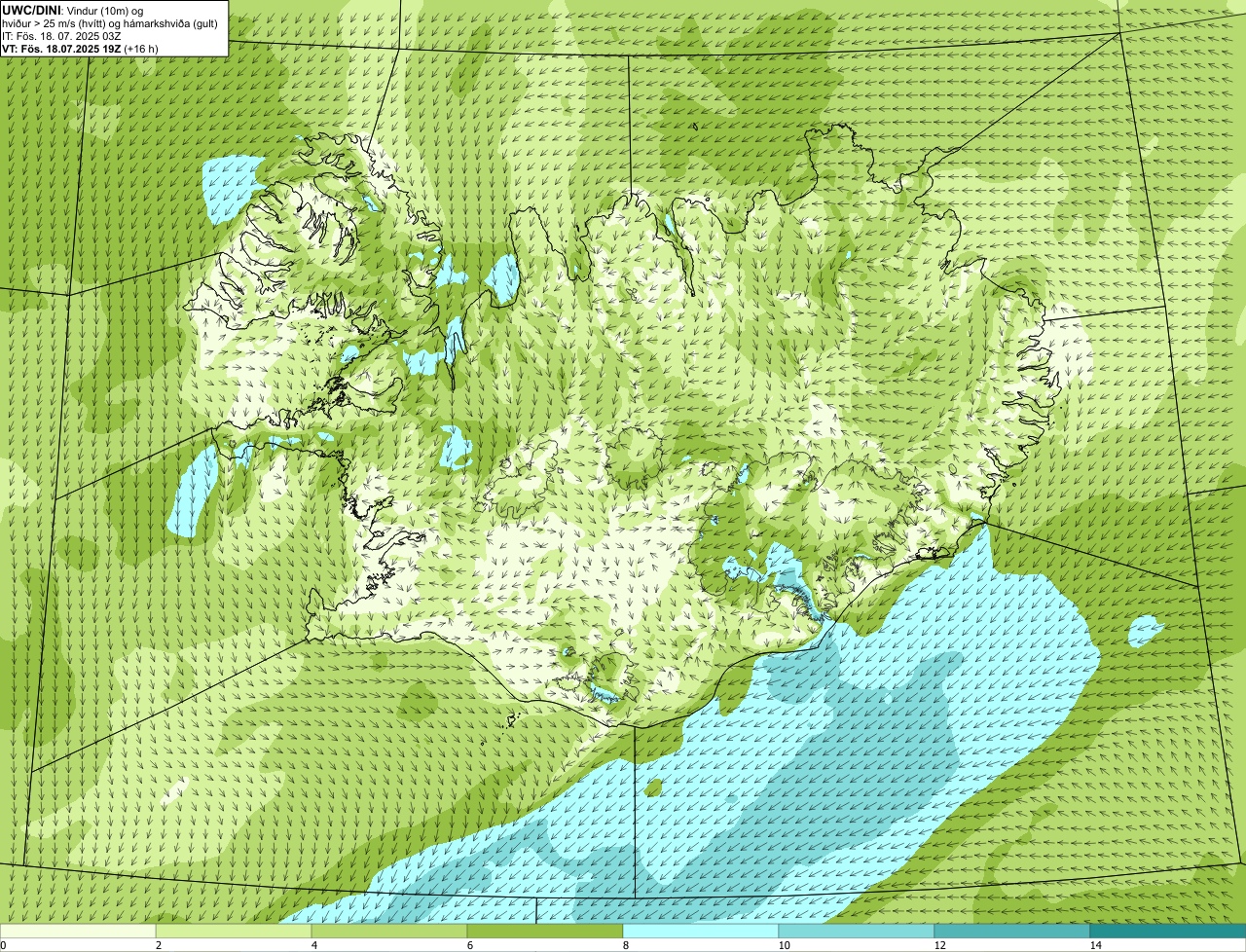Click the '6' tick label on color scale
This screenshot has height=952, width=1246.
coord(469,945)
